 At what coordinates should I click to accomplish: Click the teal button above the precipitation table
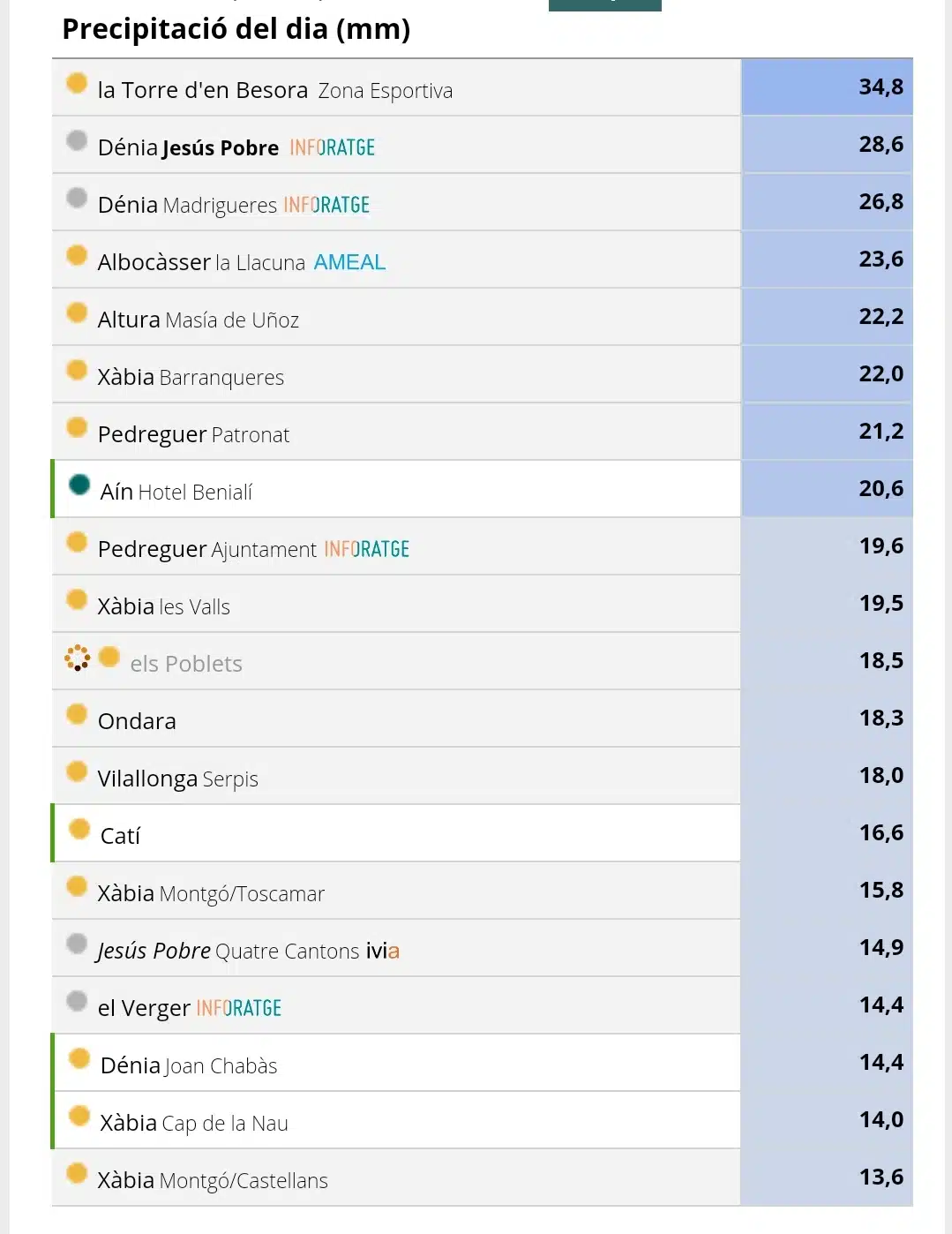[605, 5]
